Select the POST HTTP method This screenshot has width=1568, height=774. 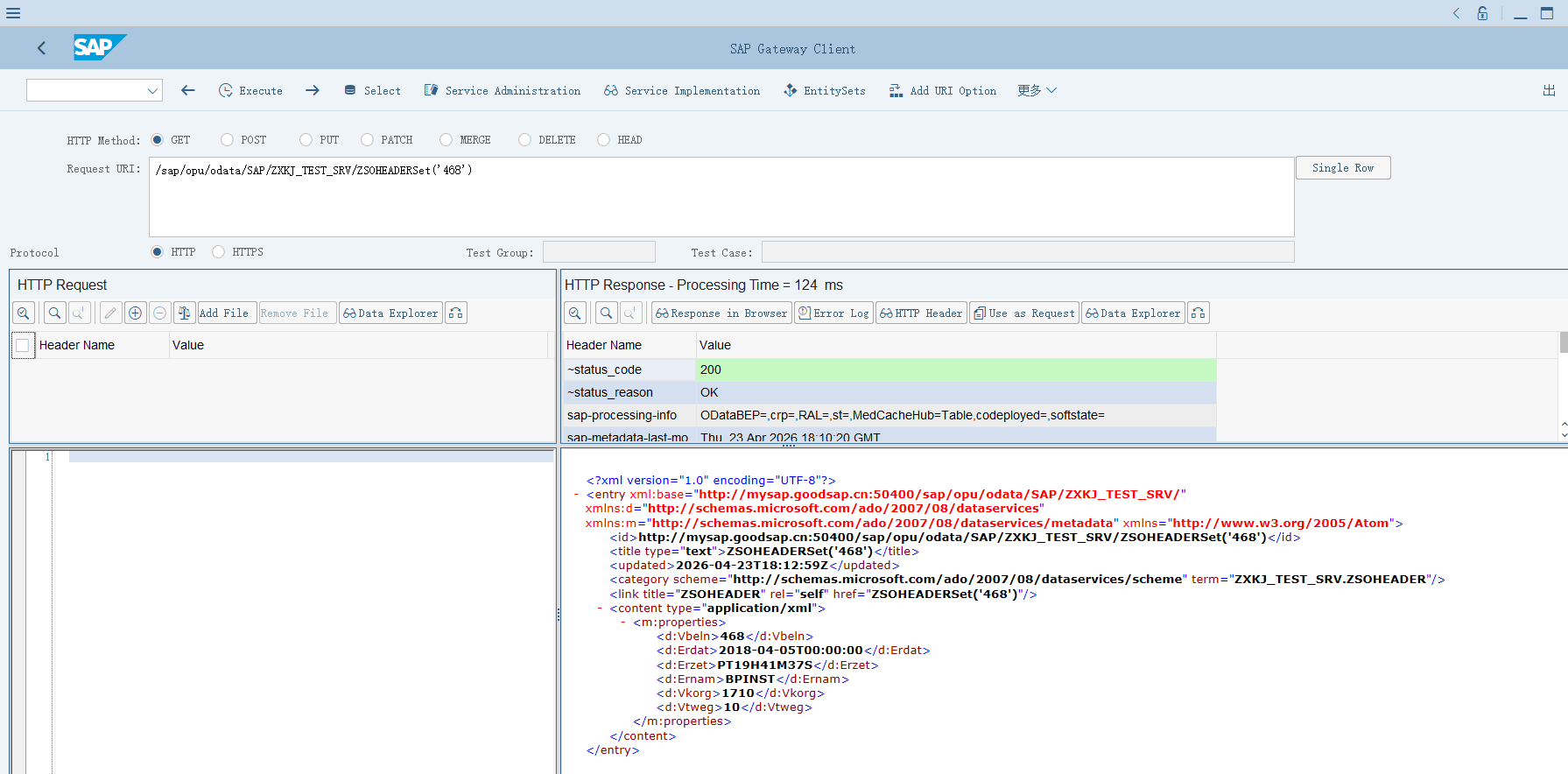(227, 139)
